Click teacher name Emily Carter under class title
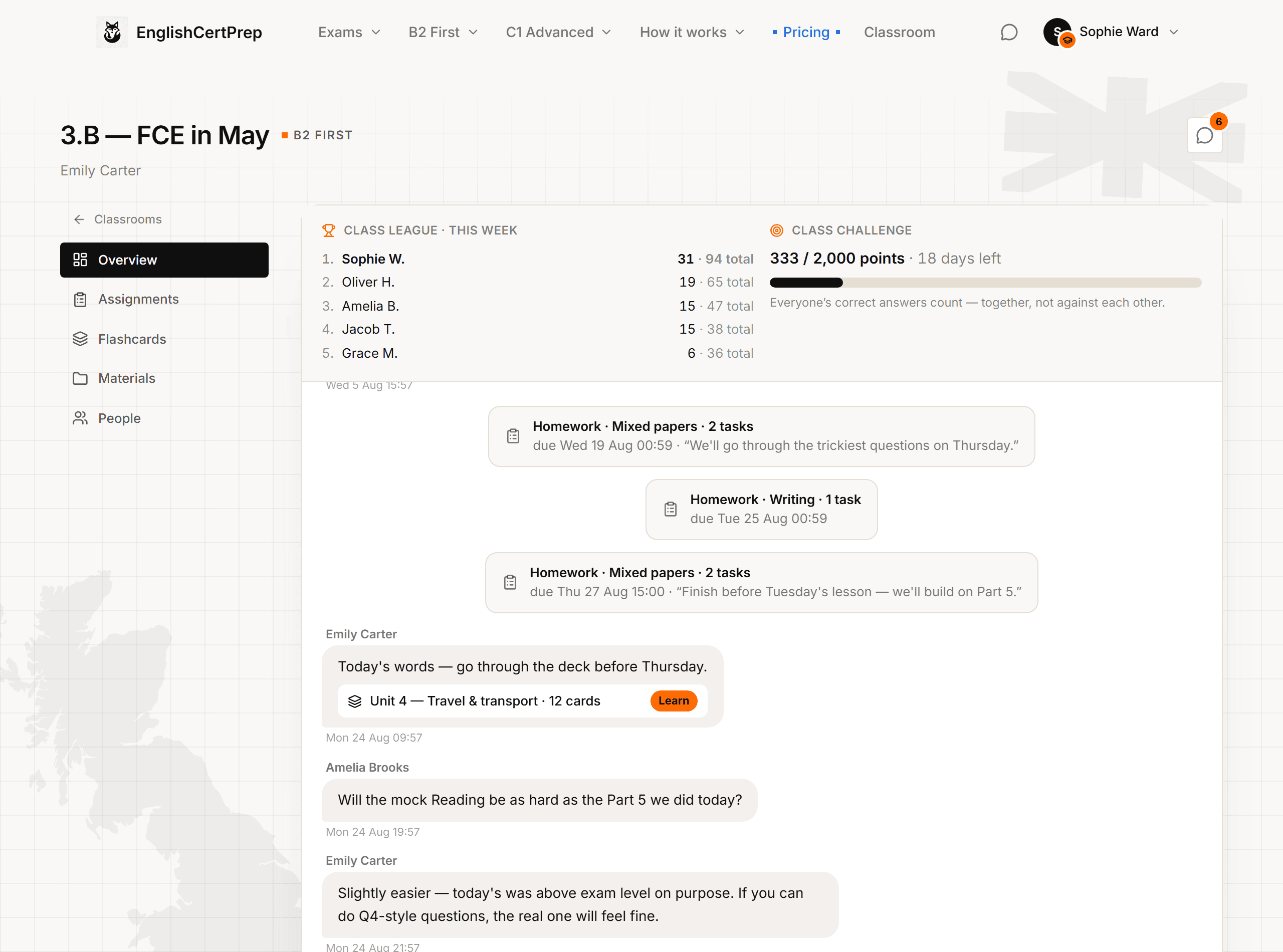1283x952 pixels. tap(100, 171)
